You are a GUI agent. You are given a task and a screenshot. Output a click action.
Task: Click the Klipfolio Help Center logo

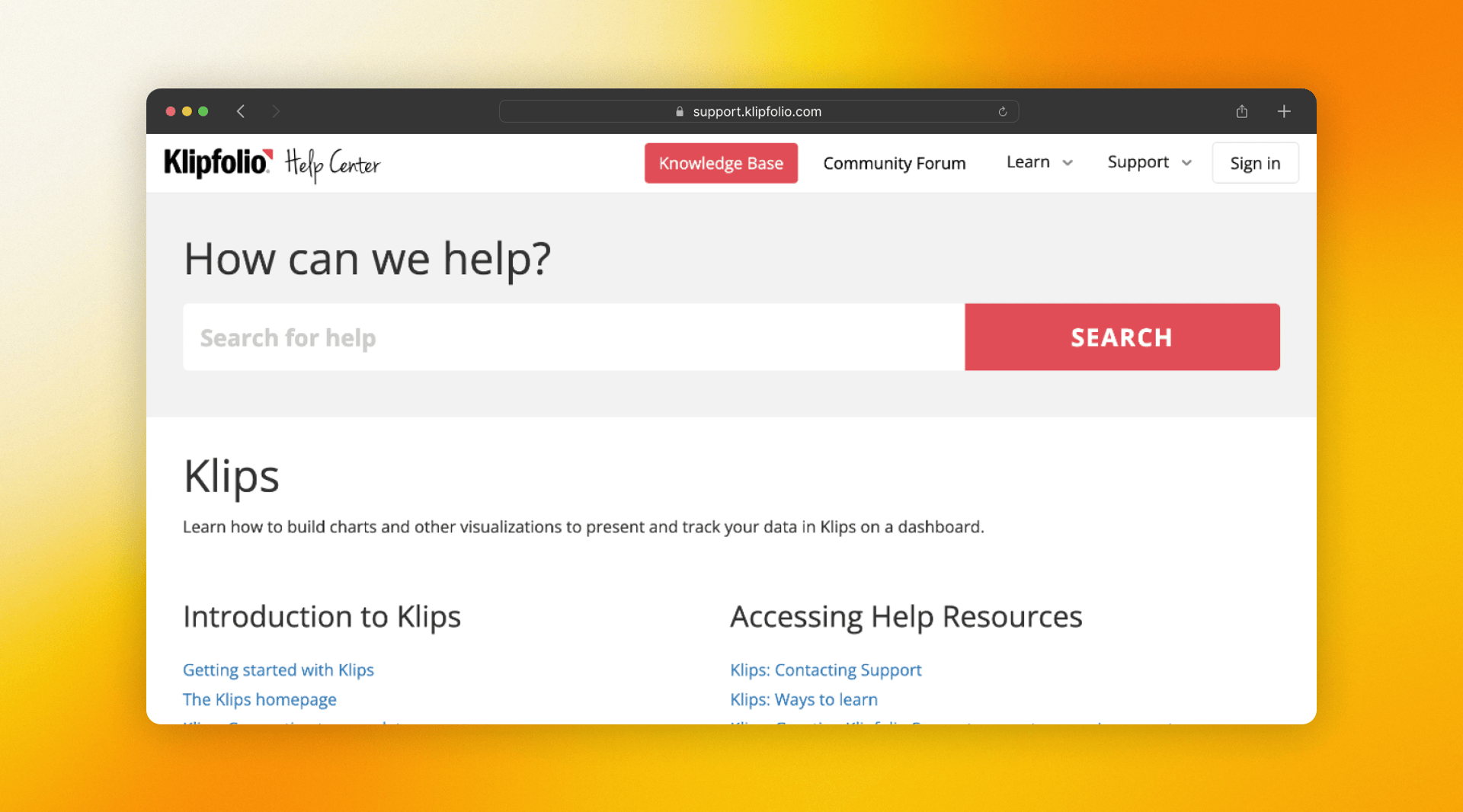pos(271,163)
